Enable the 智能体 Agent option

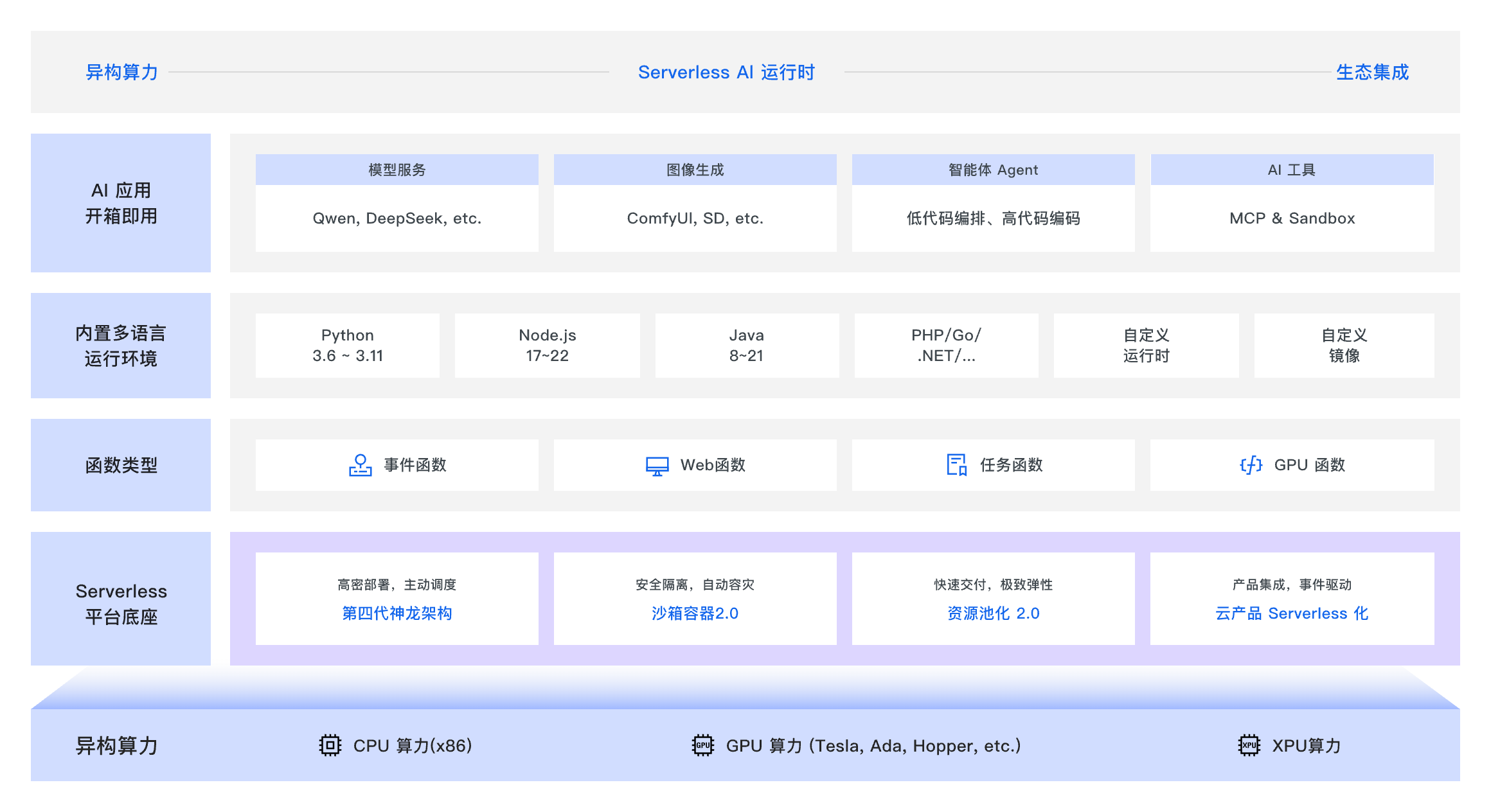coord(993,169)
